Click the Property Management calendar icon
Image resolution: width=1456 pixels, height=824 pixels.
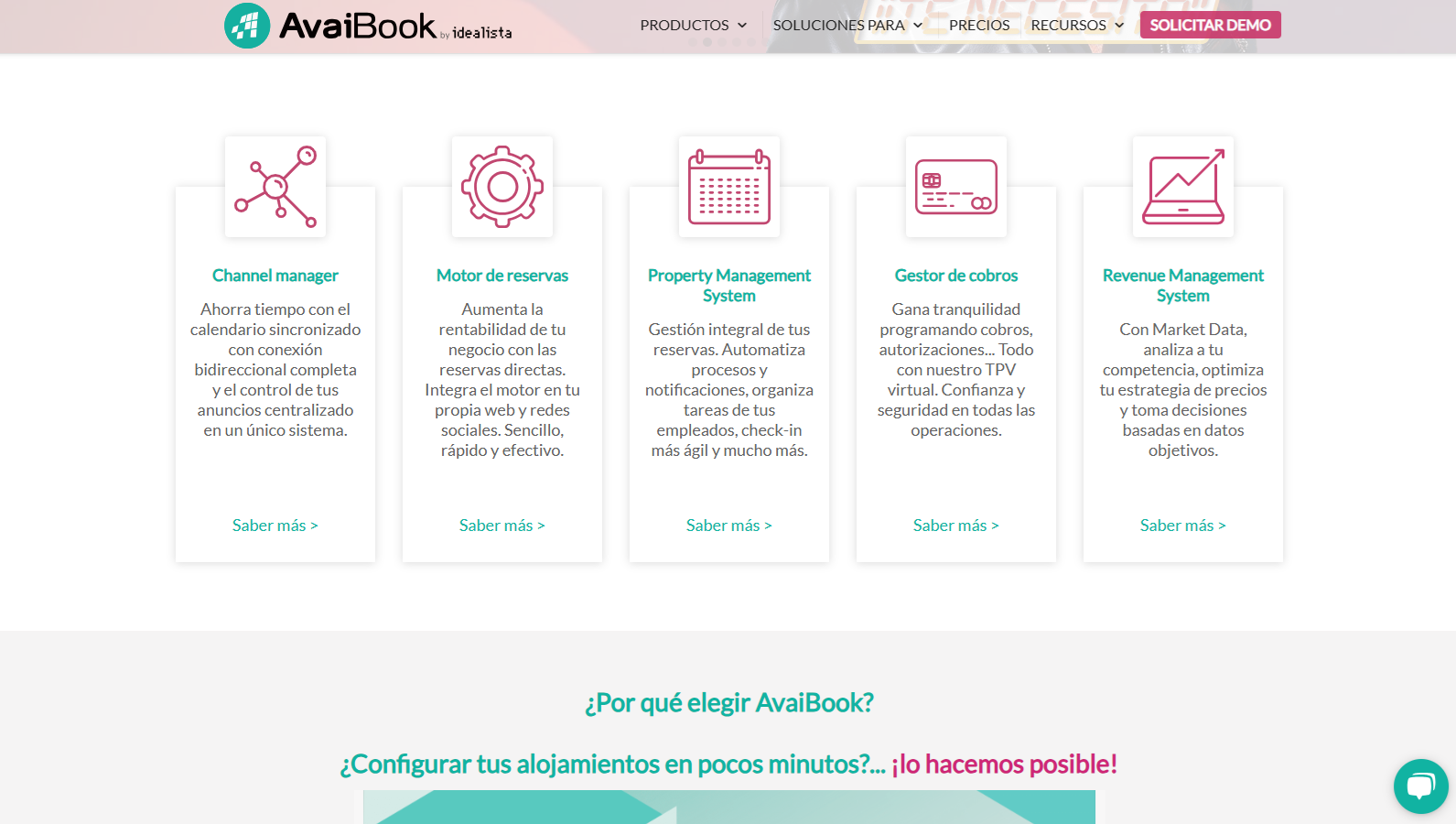(729, 187)
